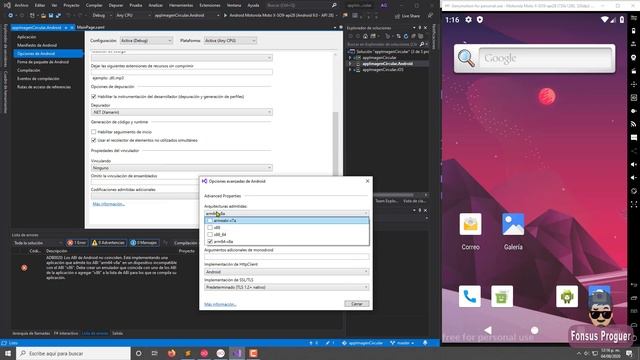640x360 pixels.
Task: Open the Vinculando dropdown
Action: (182, 168)
